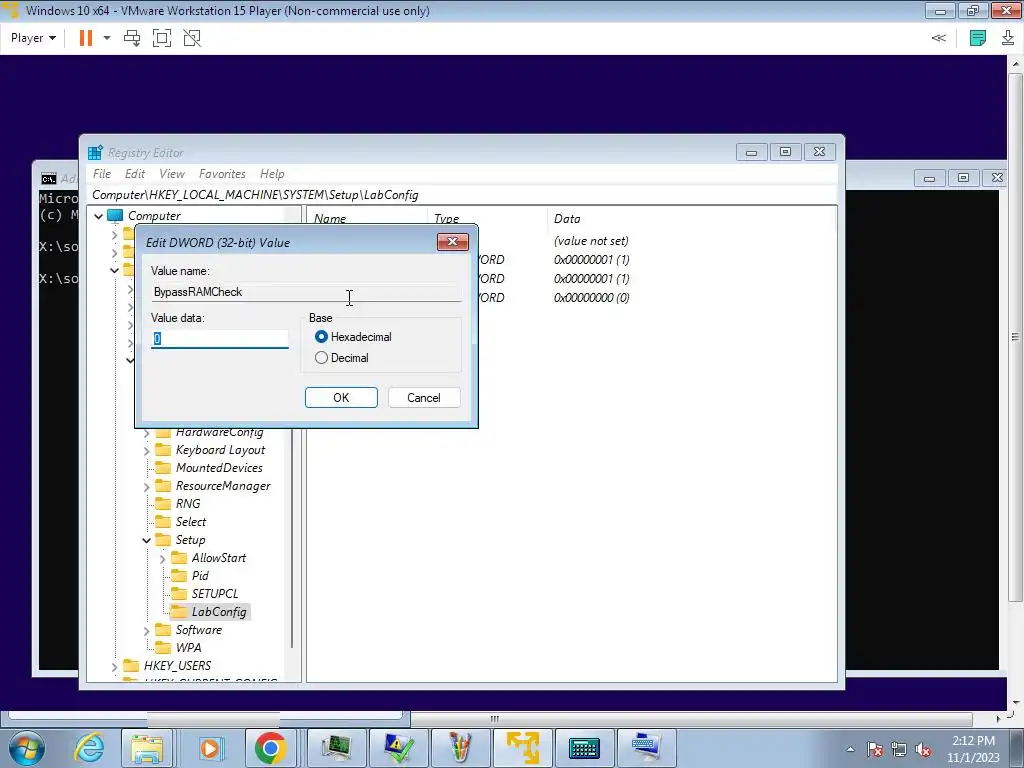Screen dimensions: 1024x768
Task: Expand the Keyboard Layout key
Action: coord(146,450)
